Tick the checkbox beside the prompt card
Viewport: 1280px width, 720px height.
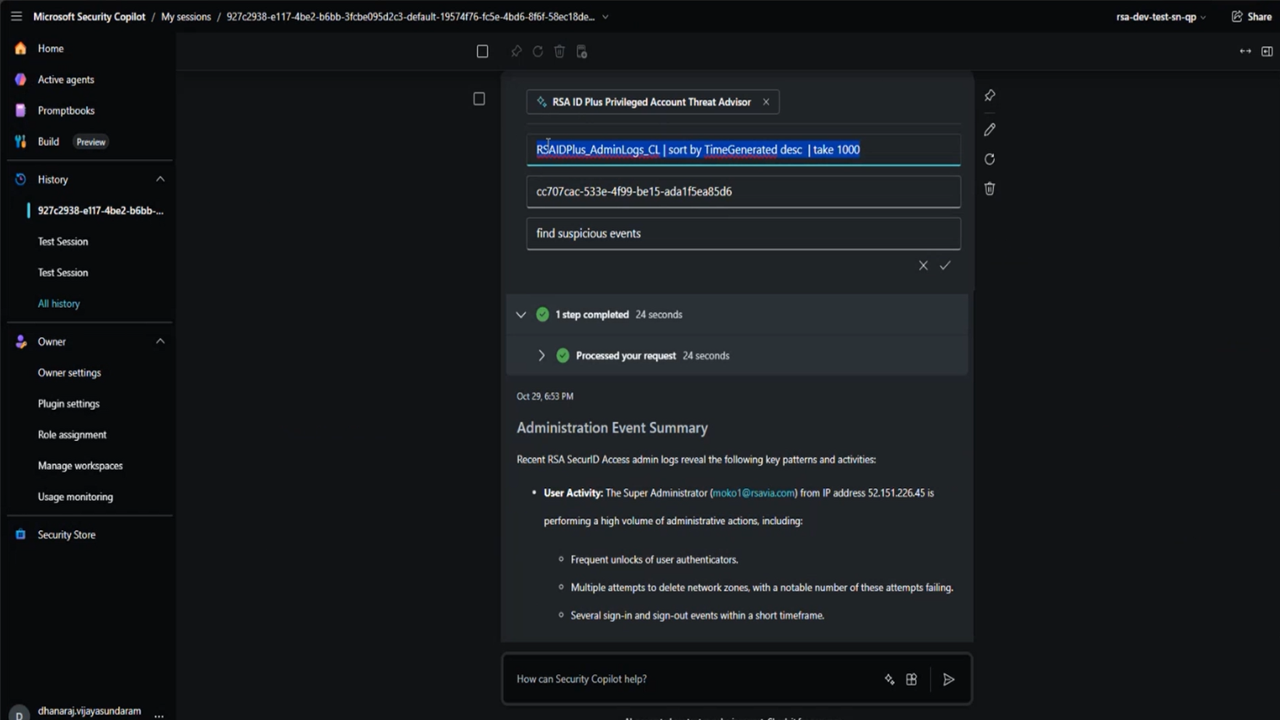[x=479, y=98]
